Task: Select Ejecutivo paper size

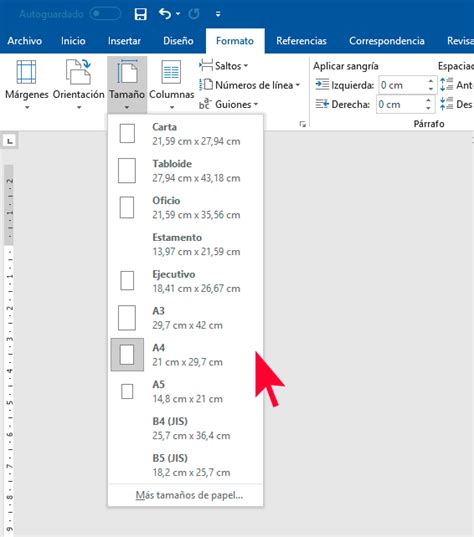Action: point(185,281)
